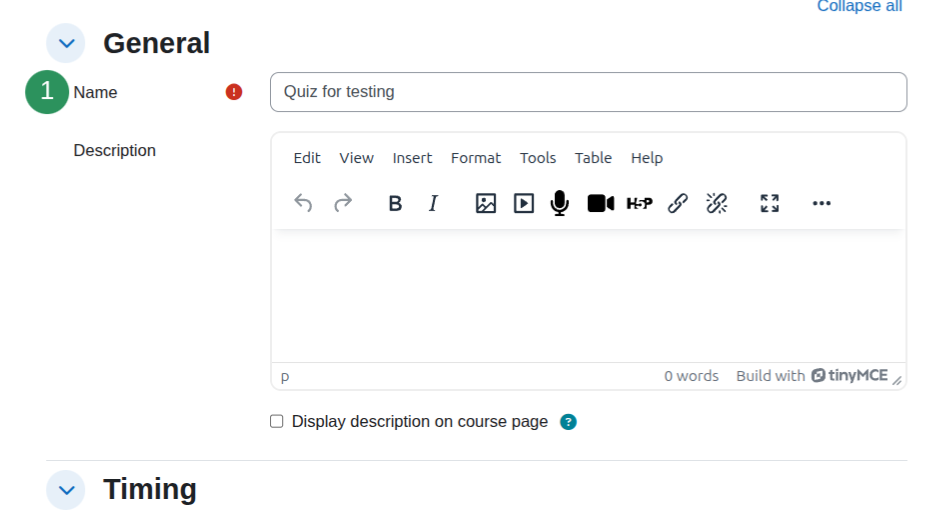
Task: Open the Insert menu
Action: point(412,158)
